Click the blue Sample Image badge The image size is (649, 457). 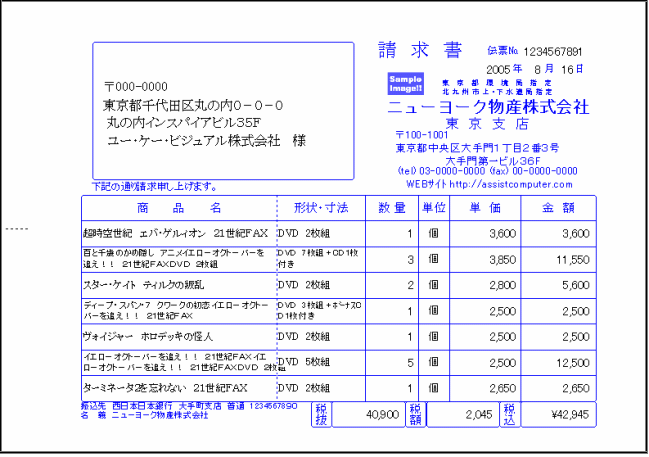406,81
